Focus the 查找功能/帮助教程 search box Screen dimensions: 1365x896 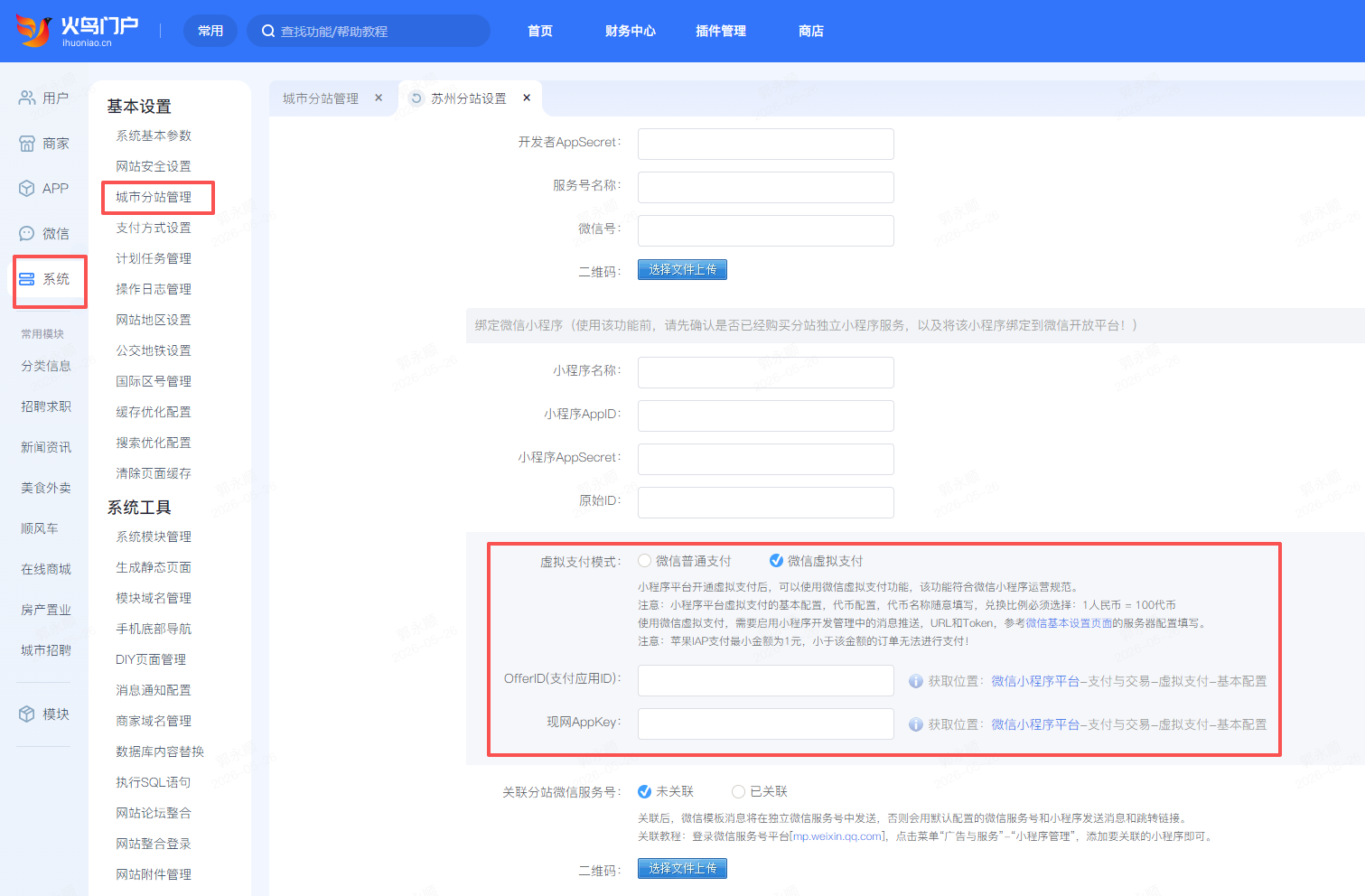(x=369, y=31)
